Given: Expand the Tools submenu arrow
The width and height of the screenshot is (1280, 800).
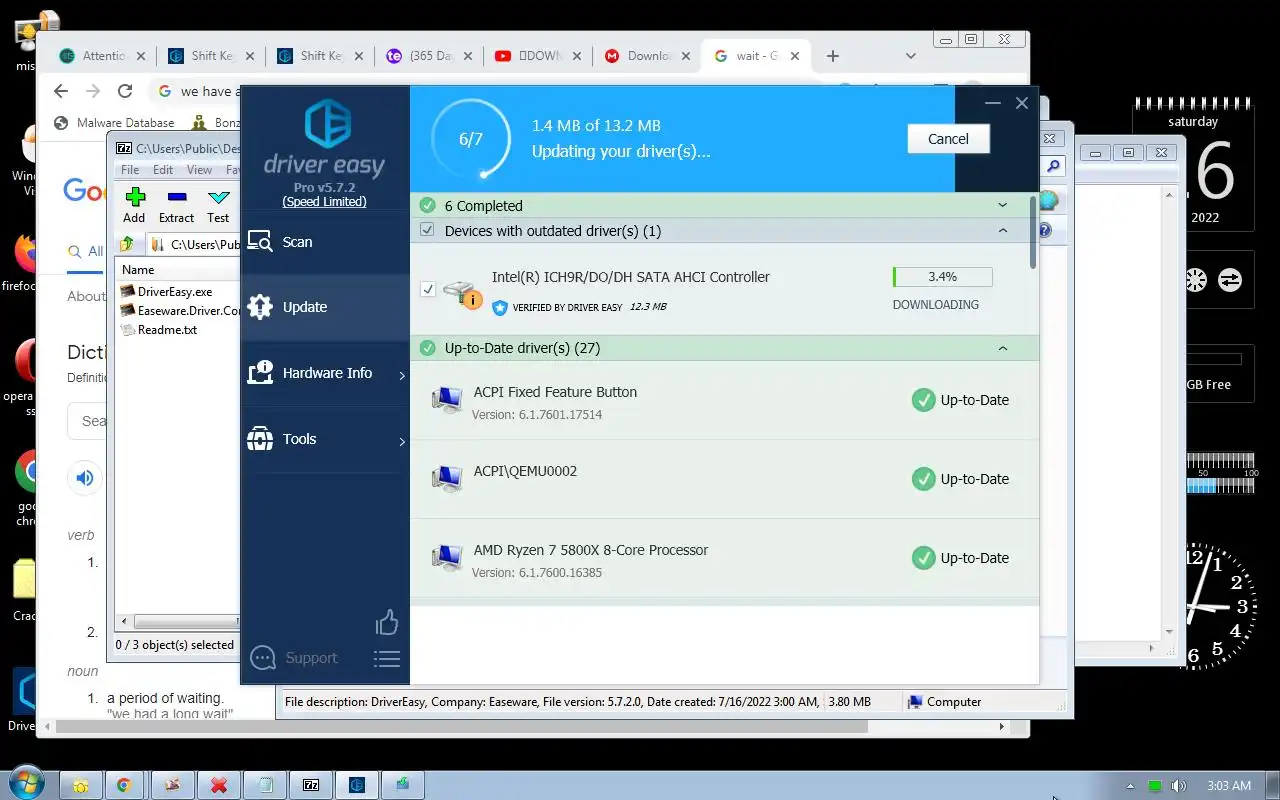Looking at the screenshot, I should 402,441.
